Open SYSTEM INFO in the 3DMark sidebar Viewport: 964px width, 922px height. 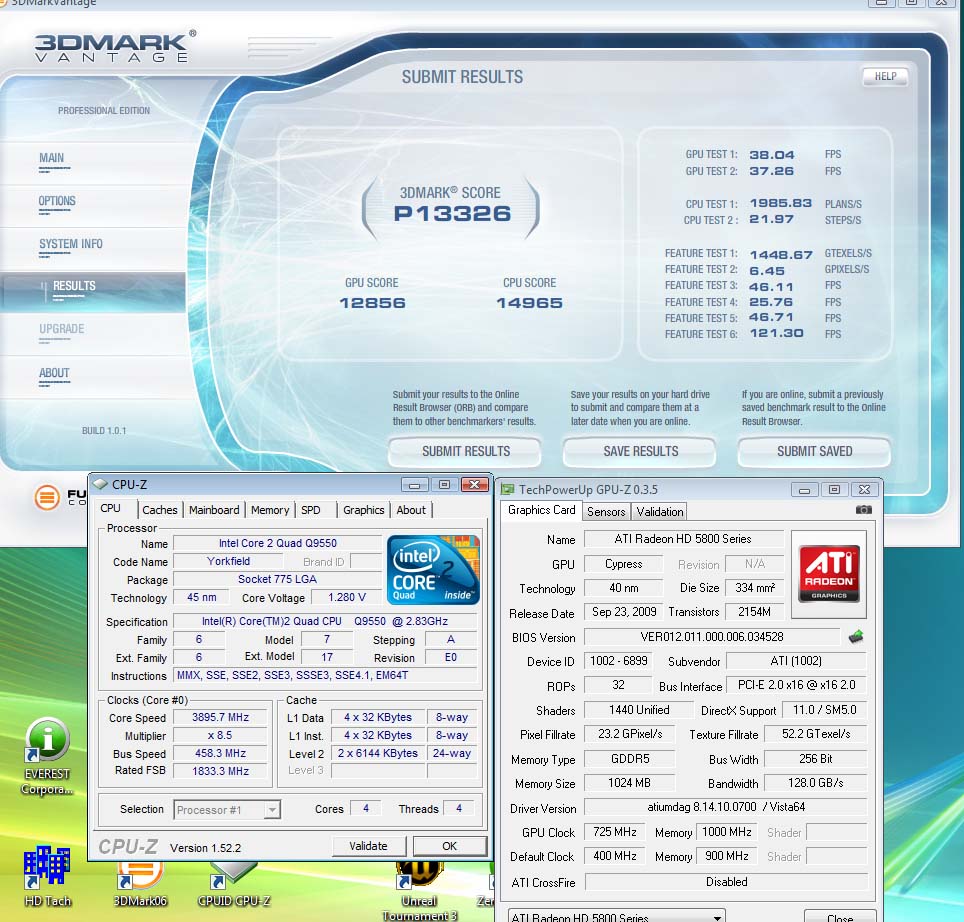pyautogui.click(x=71, y=244)
